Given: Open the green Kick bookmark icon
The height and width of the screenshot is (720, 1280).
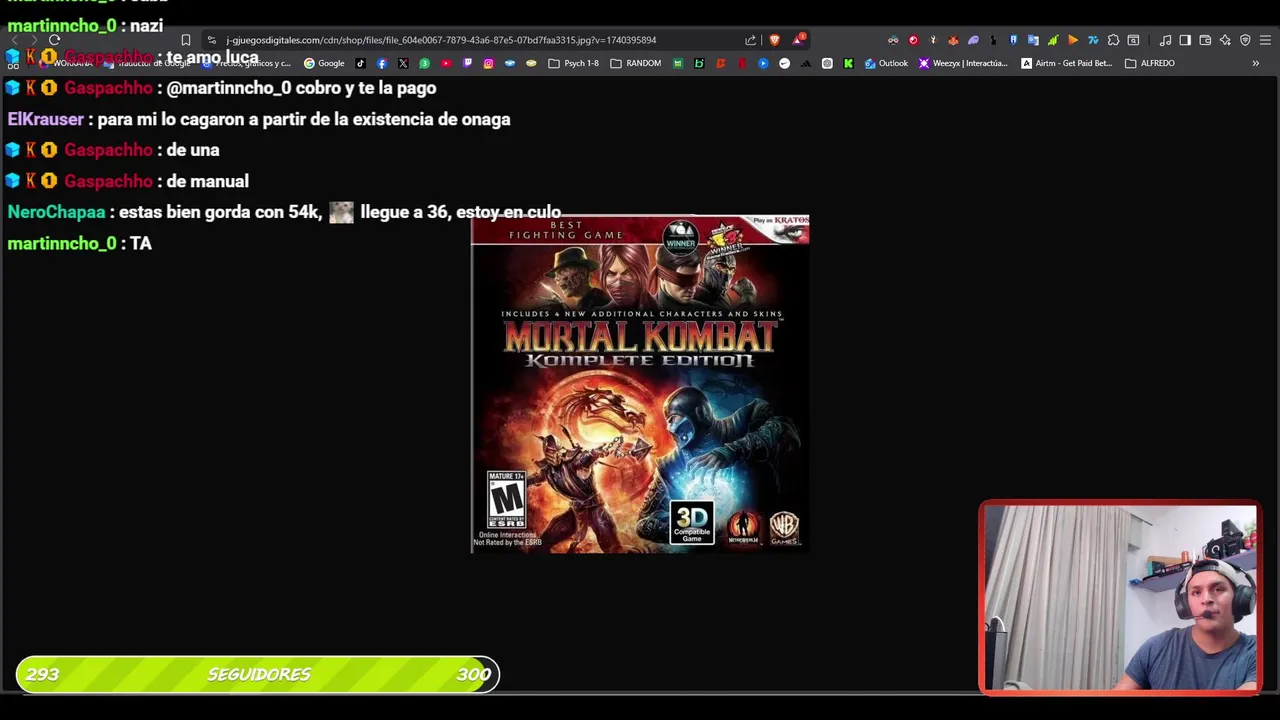Looking at the screenshot, I should tap(848, 63).
